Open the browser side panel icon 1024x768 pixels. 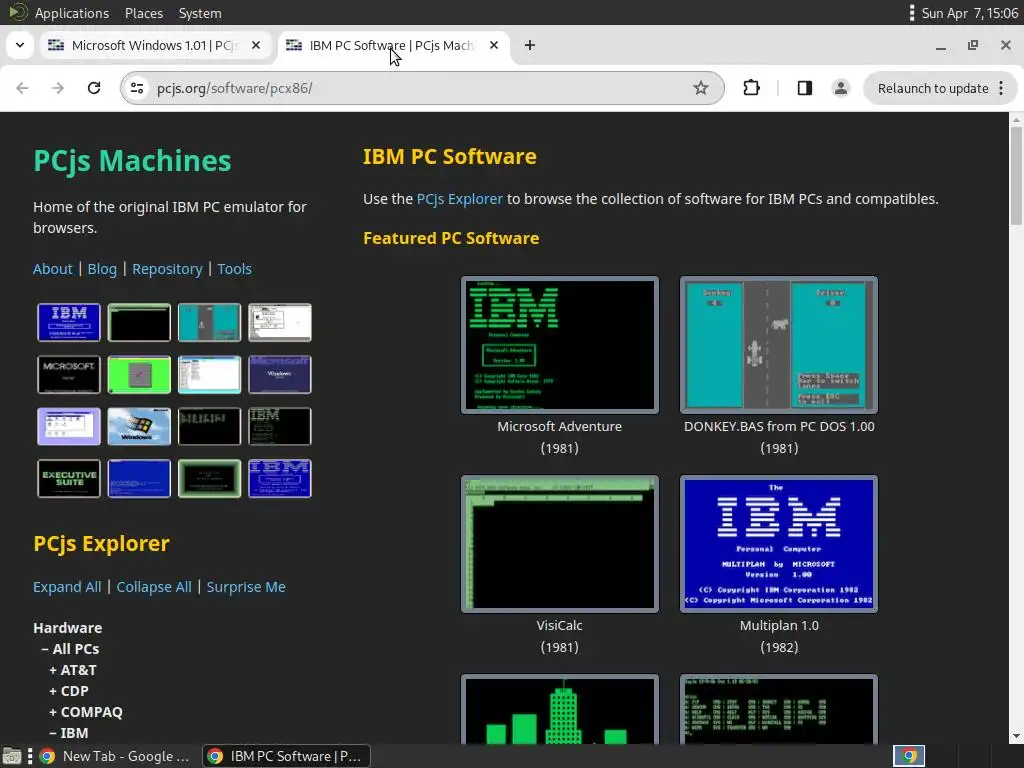[x=805, y=88]
